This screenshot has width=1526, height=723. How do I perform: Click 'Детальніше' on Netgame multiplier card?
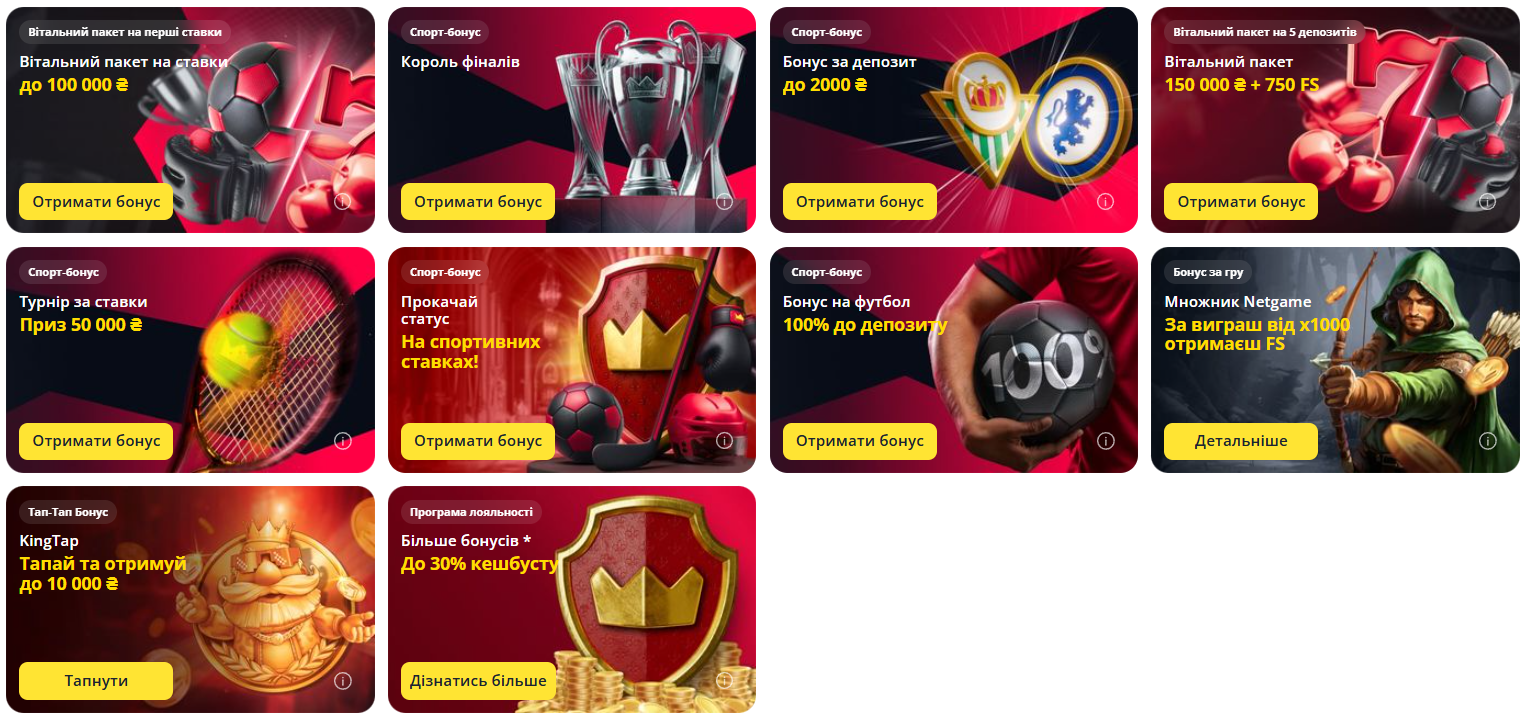1241,441
